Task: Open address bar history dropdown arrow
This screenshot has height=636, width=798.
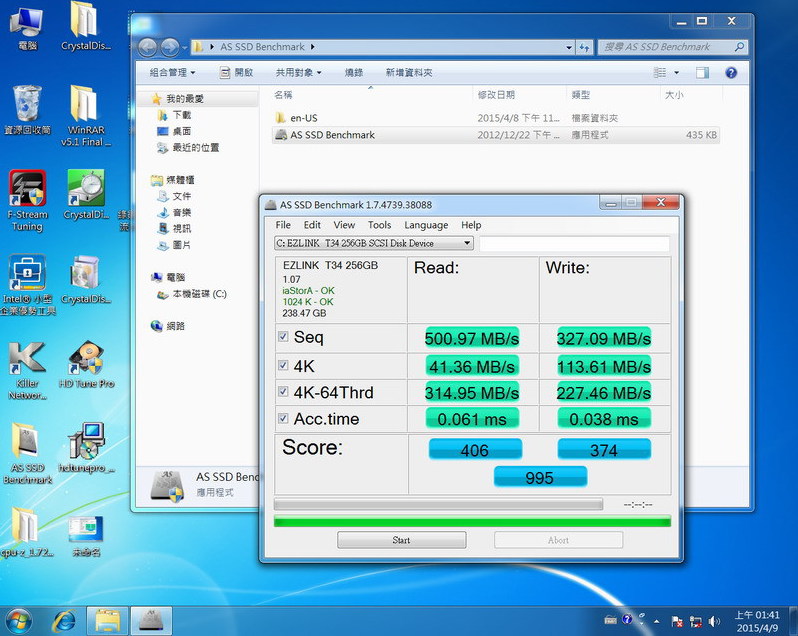Action: 569,47
